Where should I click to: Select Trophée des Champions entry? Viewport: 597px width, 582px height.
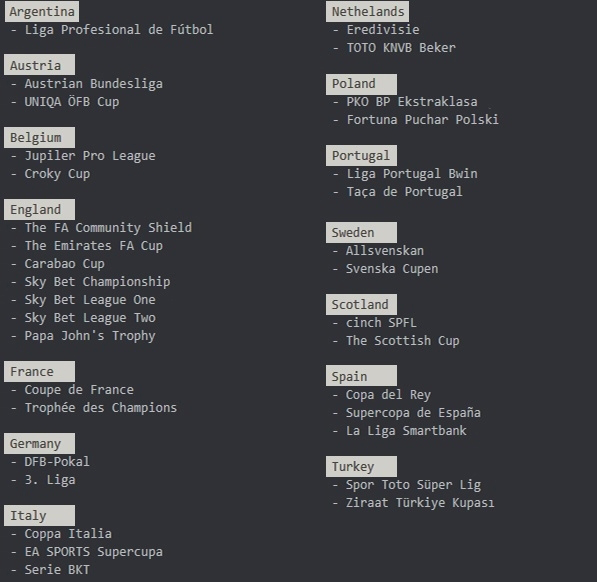coord(101,408)
